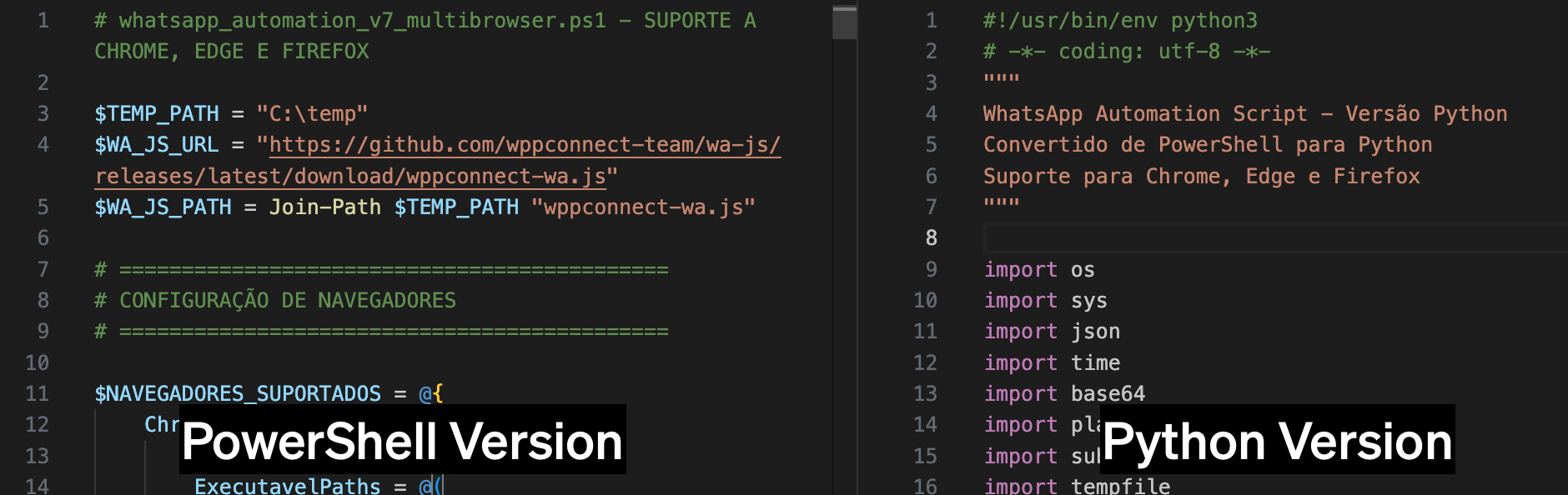Screen dimensions: 1568x495
Task: Select line number 8 in the Python editor
Action: (931, 238)
